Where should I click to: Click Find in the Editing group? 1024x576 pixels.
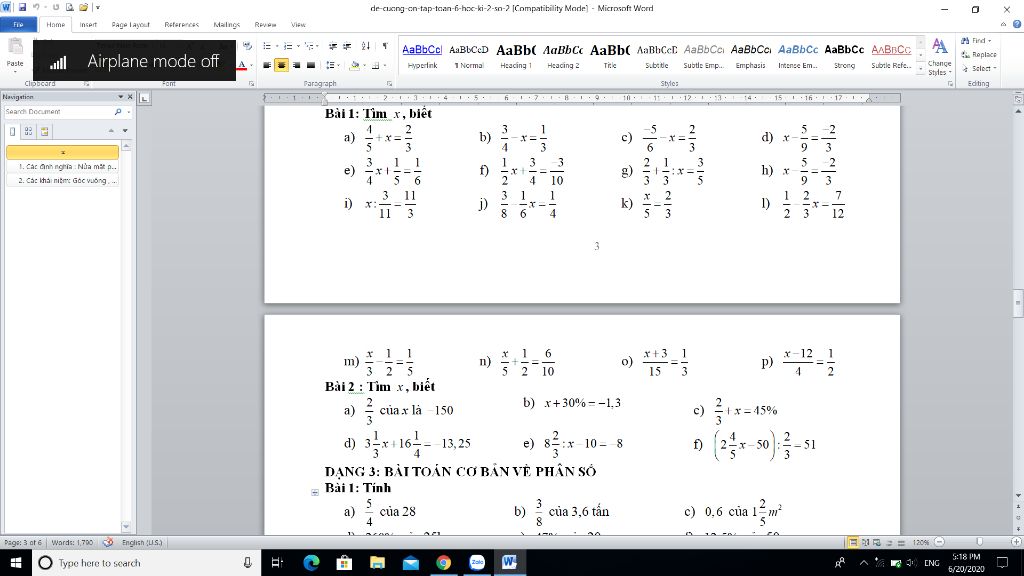point(976,40)
